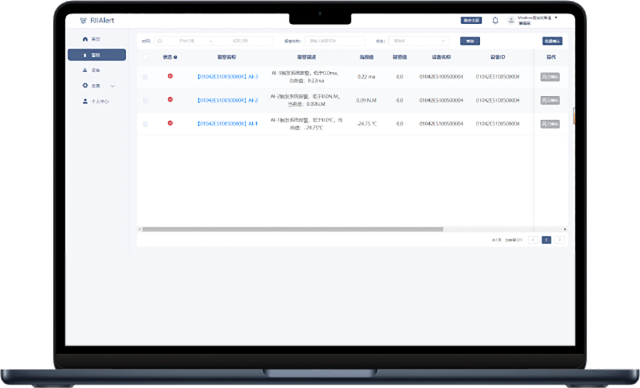This screenshot has height=388, width=640.
Task: Open the home item with house icon
Action: tap(91, 39)
